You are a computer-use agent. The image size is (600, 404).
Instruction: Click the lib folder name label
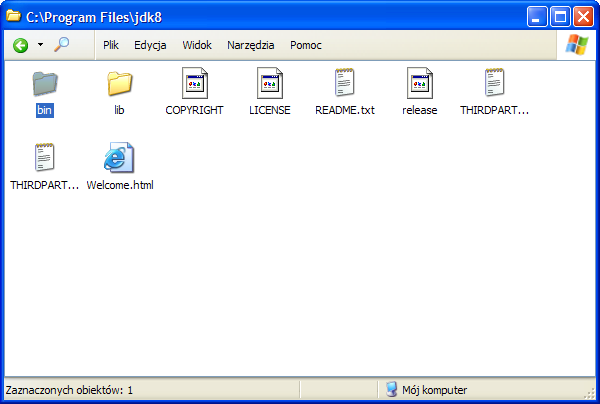(x=119, y=110)
